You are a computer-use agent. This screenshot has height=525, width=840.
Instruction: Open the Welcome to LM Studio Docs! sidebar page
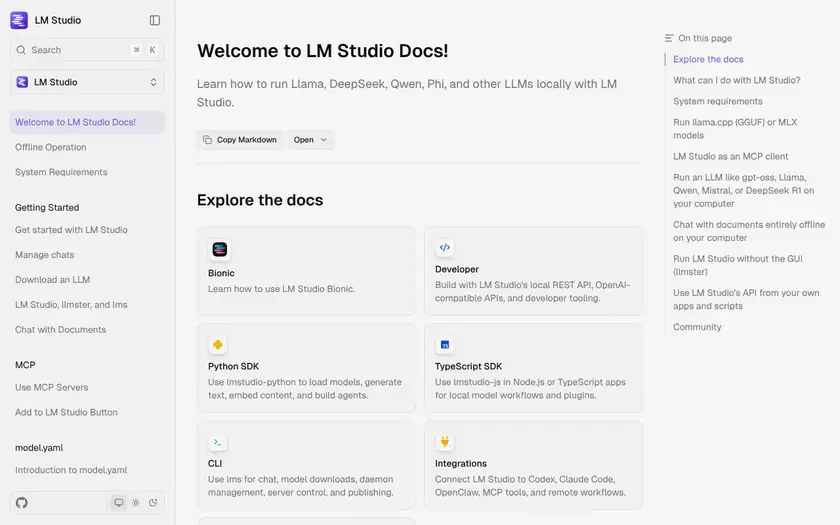click(87, 122)
